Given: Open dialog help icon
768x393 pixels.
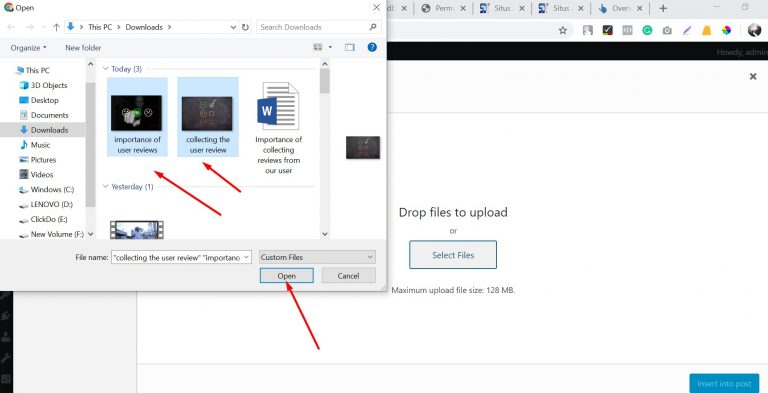Looking at the screenshot, I should pyautogui.click(x=372, y=47).
